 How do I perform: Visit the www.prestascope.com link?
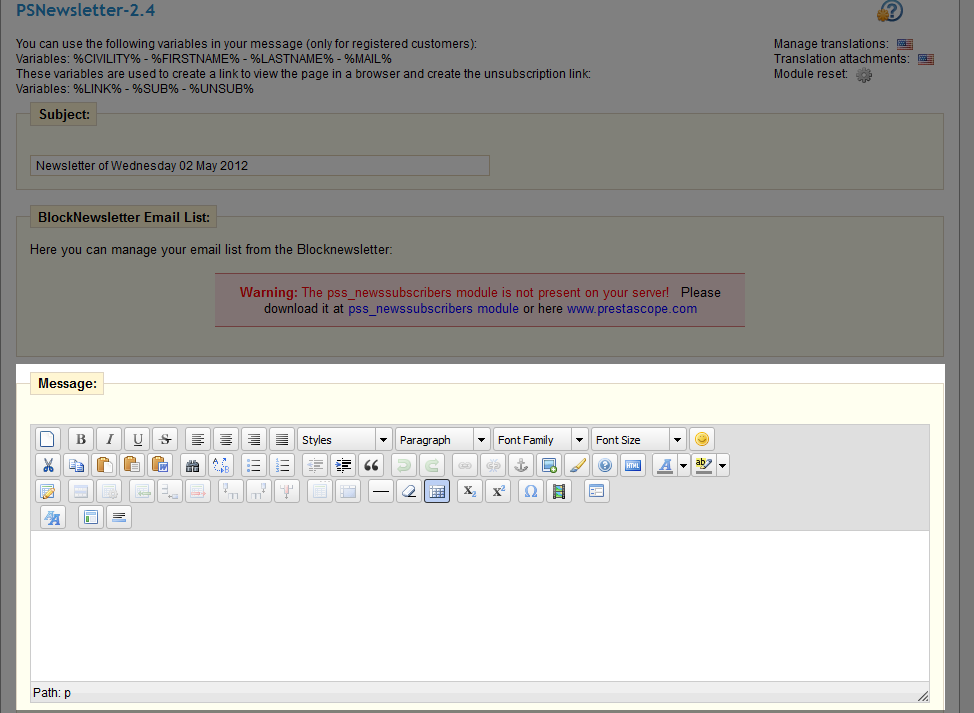pyautogui.click(x=631, y=309)
